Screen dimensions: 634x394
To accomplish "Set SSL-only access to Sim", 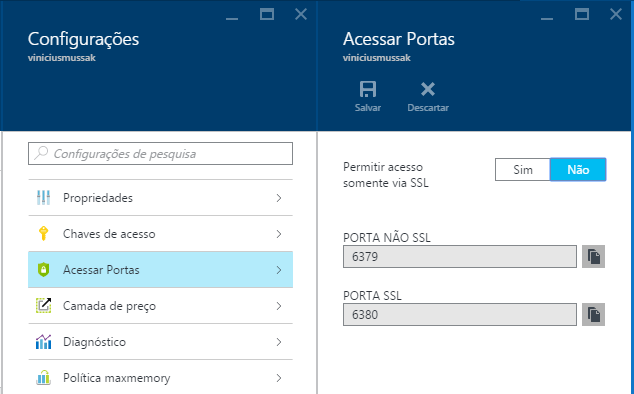I will pyautogui.click(x=522, y=169).
